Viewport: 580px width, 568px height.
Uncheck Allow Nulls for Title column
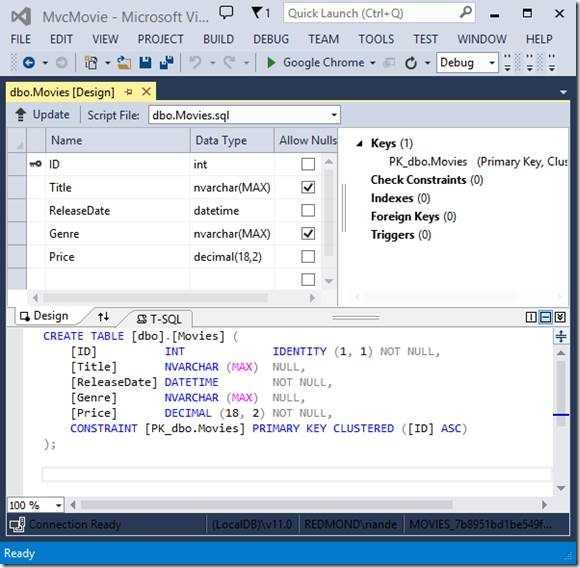coord(308,187)
